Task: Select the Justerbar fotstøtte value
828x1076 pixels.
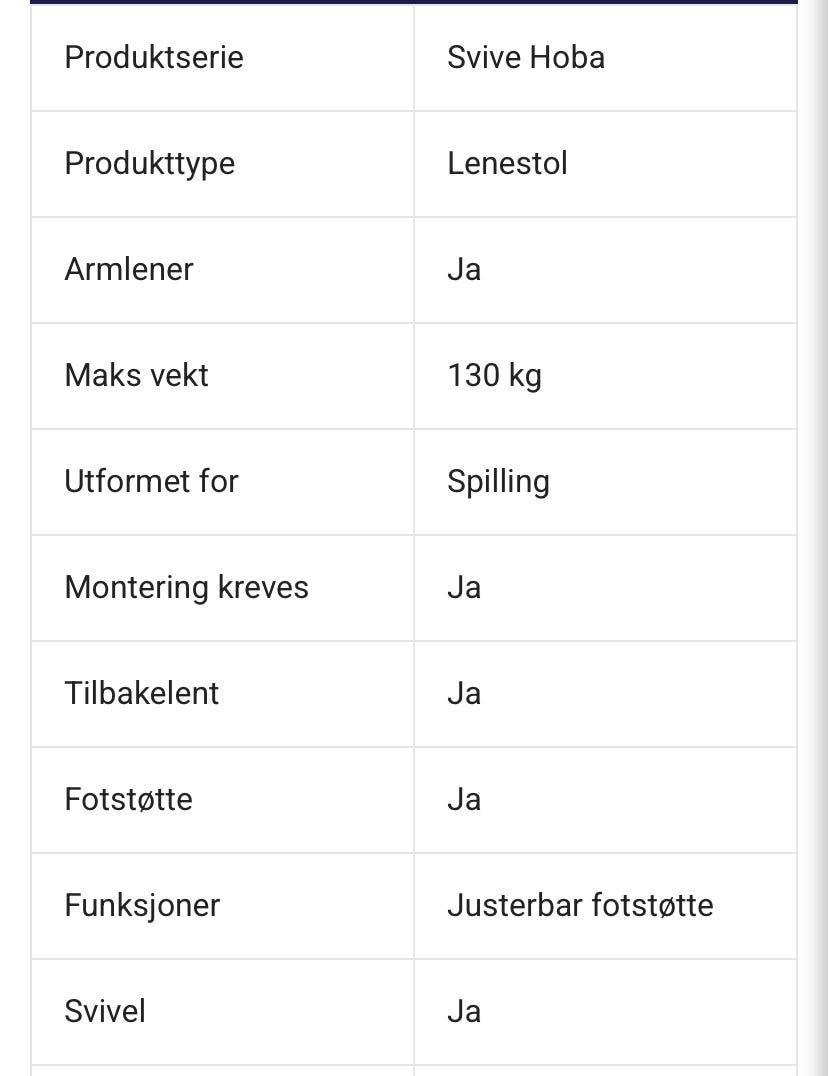Action: pos(580,905)
